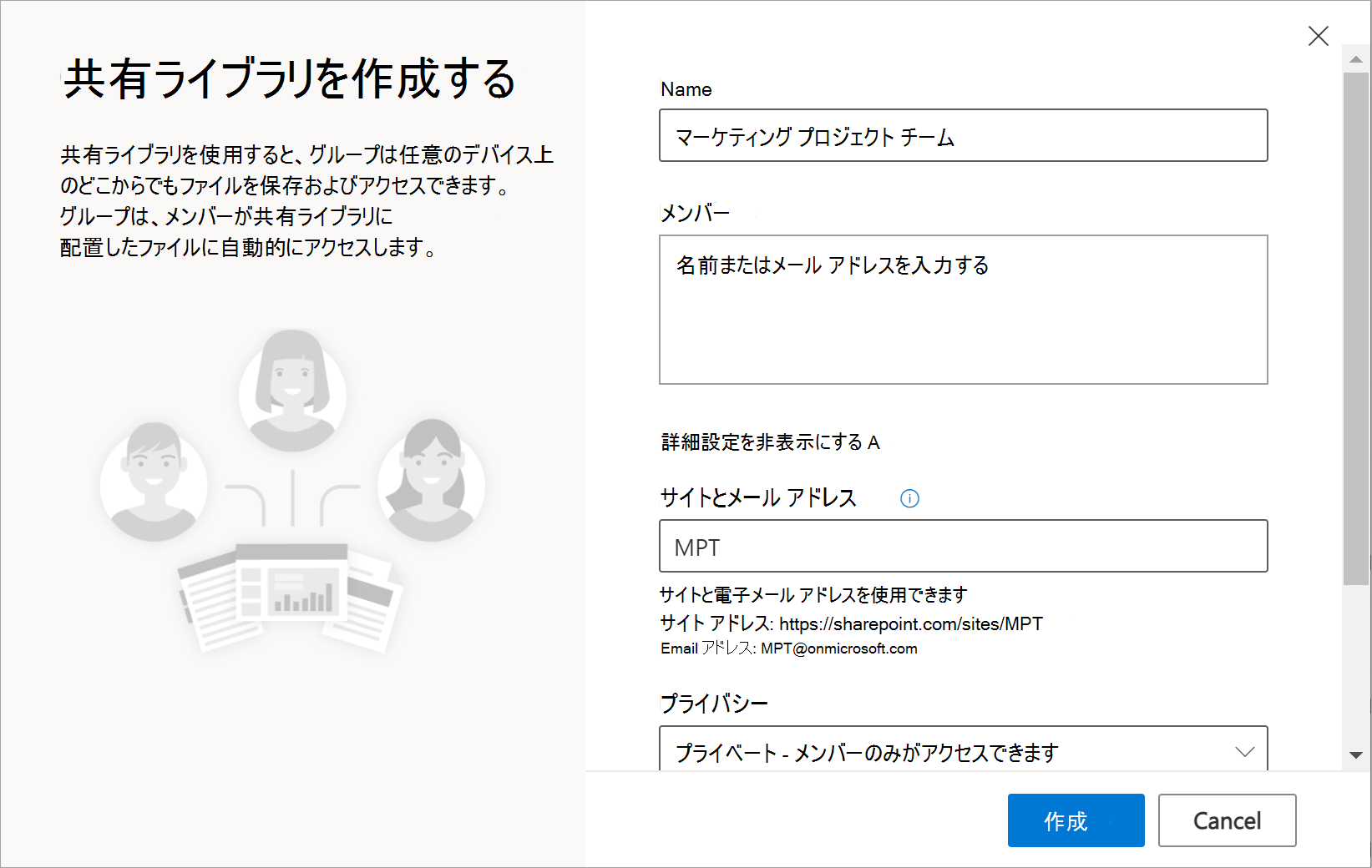The width and height of the screenshot is (1372, 868).
Task: Click the 作成 button to create the library
Action: click(x=1076, y=820)
